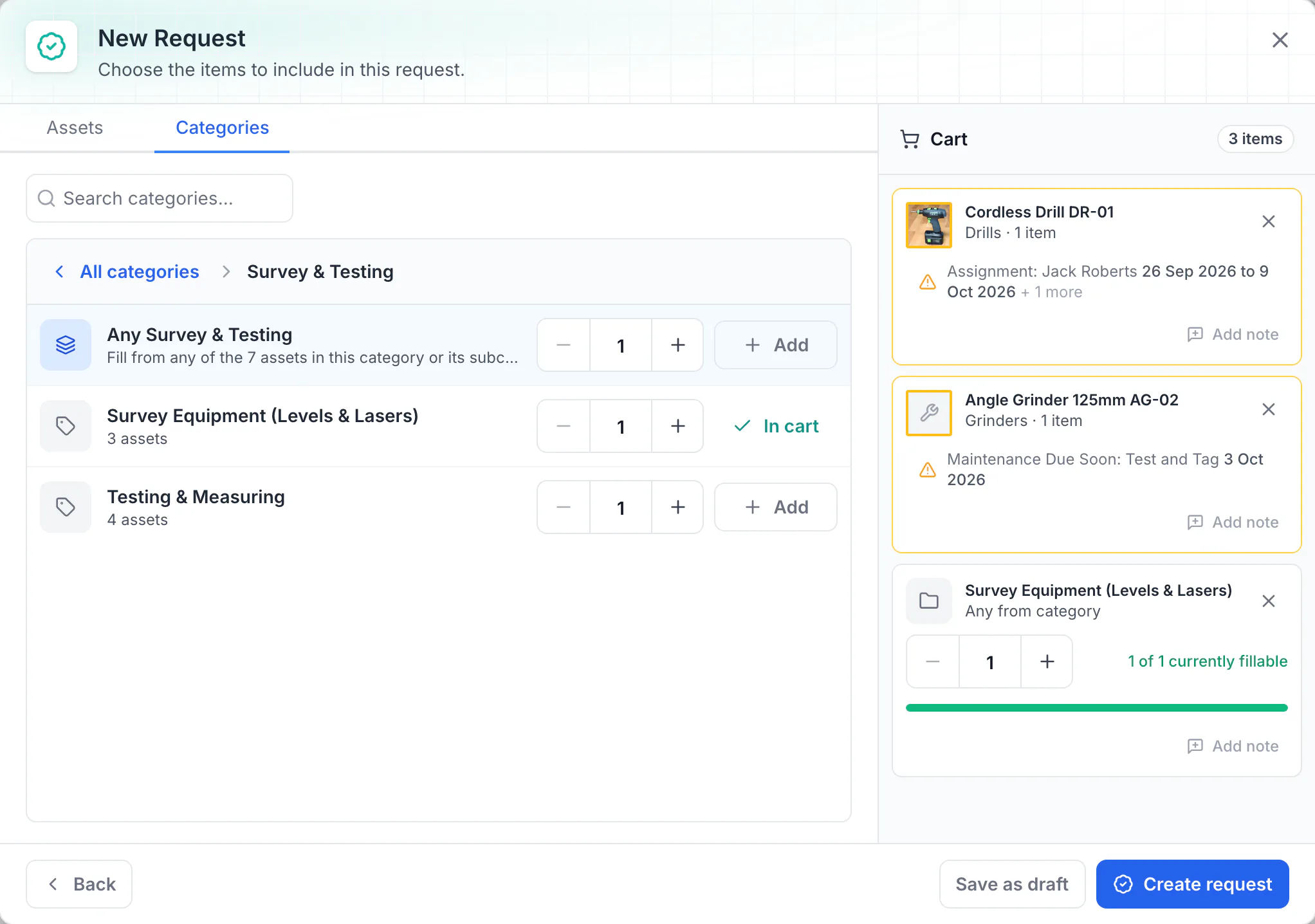Decrease Any Survey & Testing quantity
The width and height of the screenshot is (1315, 924).
pyautogui.click(x=564, y=345)
